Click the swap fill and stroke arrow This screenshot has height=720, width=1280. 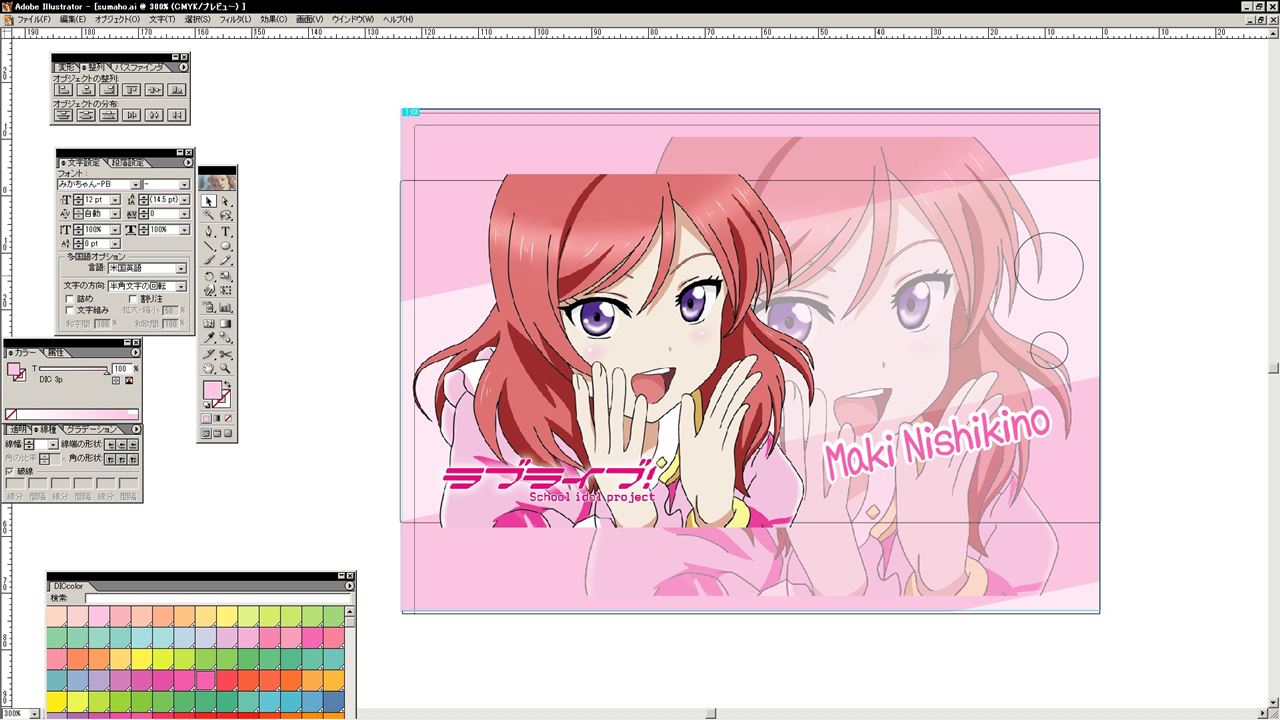point(228,384)
